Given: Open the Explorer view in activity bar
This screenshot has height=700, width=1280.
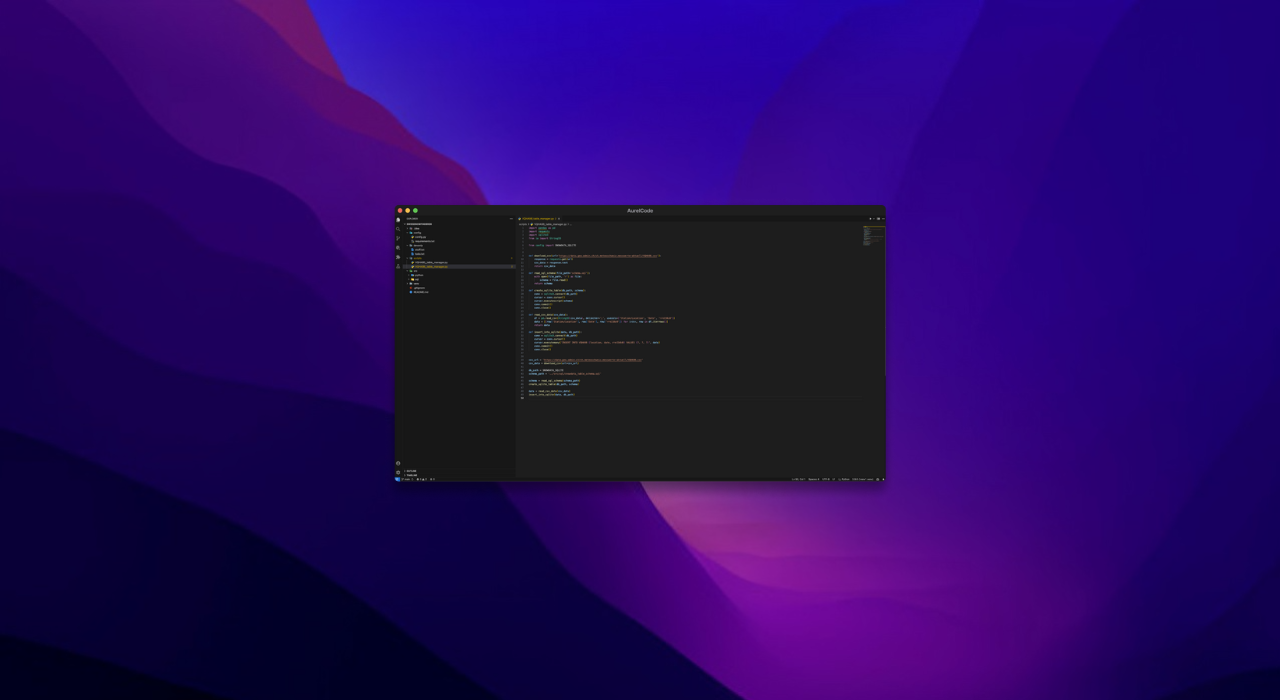Looking at the screenshot, I should (x=398, y=220).
